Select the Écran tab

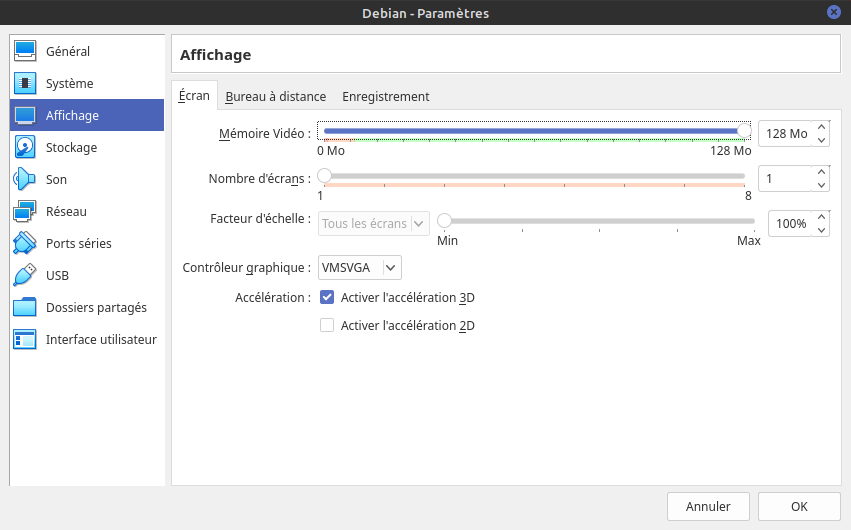[194, 95]
